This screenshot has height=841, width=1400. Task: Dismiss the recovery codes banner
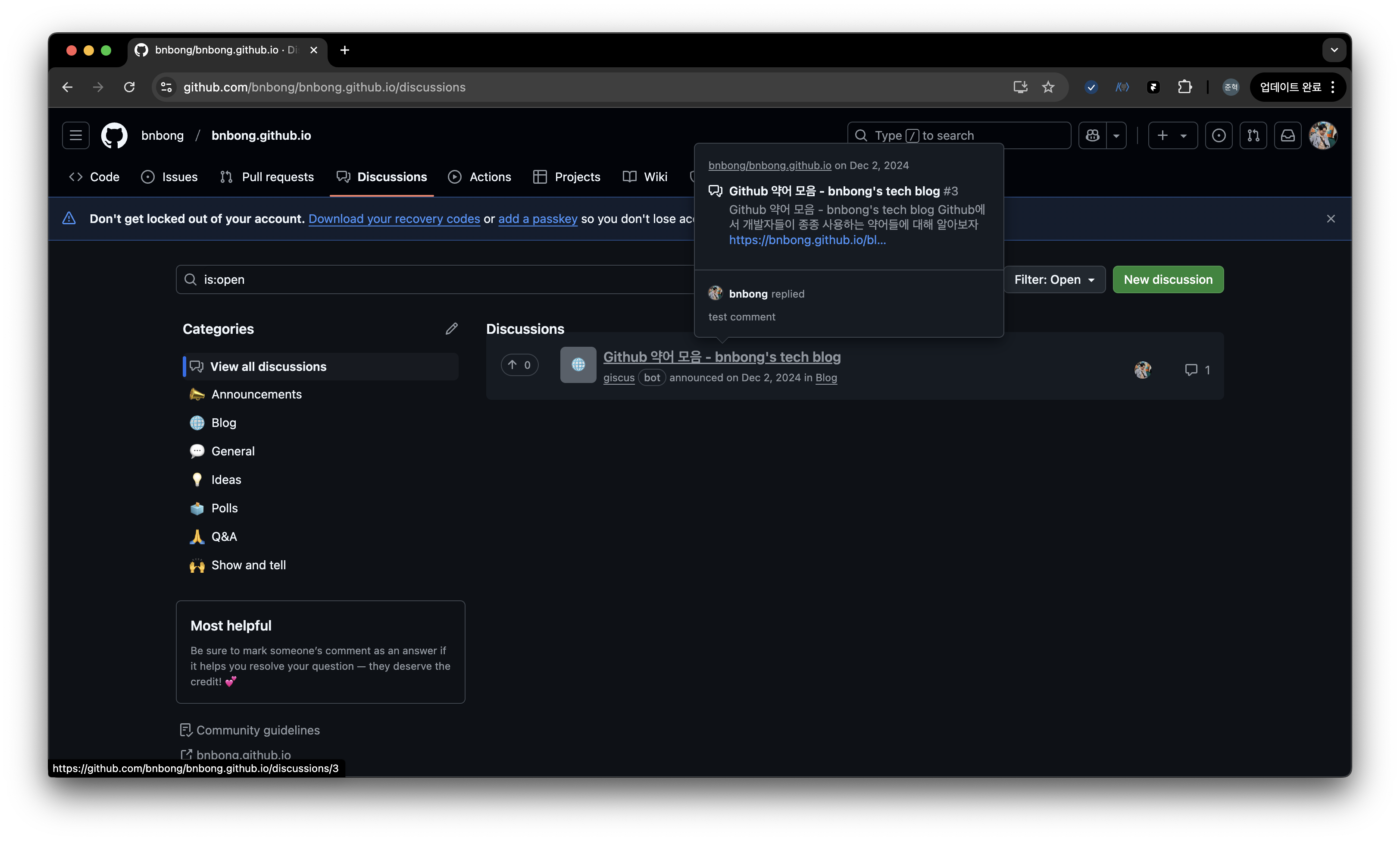click(1331, 219)
